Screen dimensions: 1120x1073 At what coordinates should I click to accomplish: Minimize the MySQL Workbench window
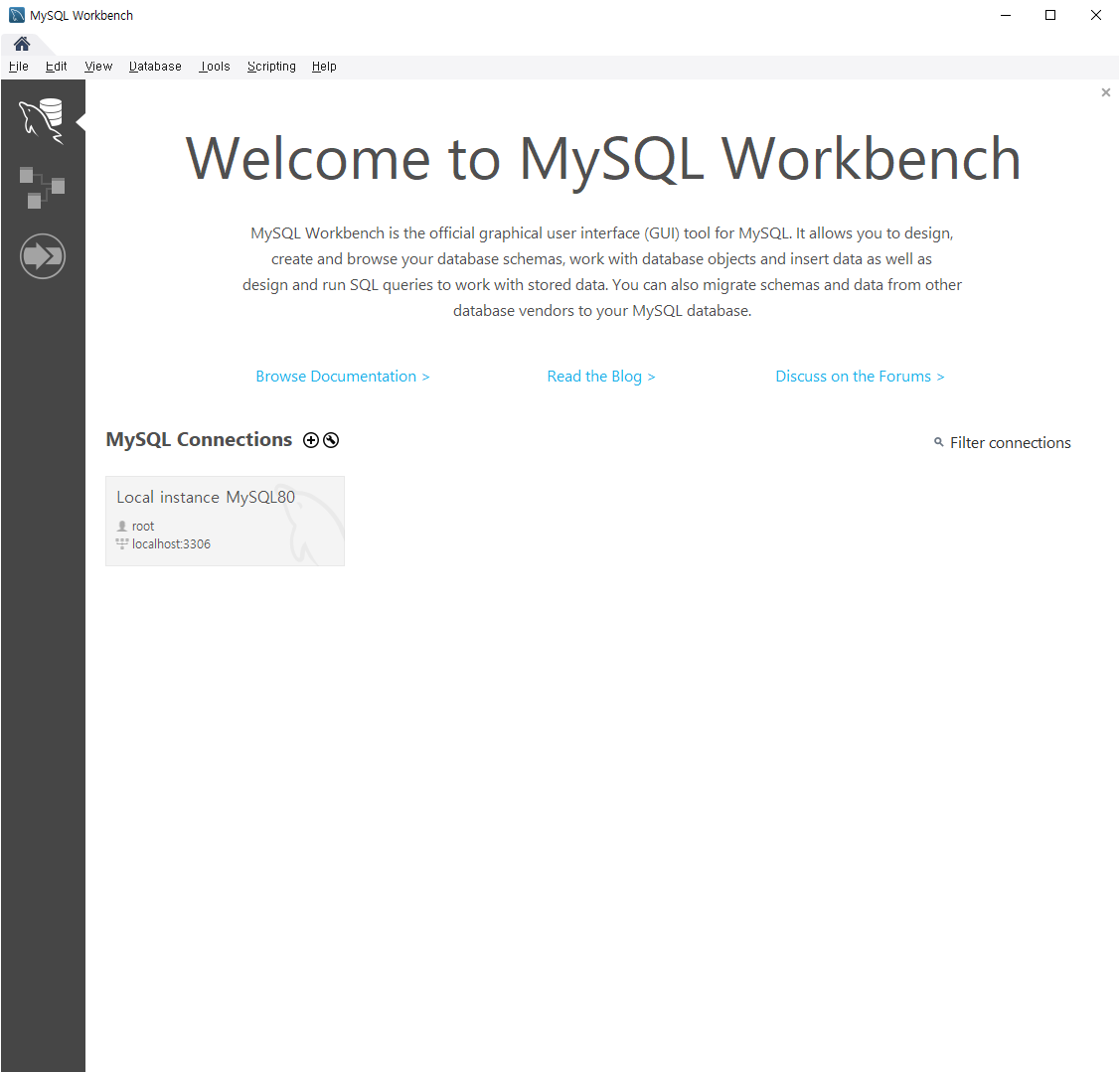pyautogui.click(x=1006, y=15)
